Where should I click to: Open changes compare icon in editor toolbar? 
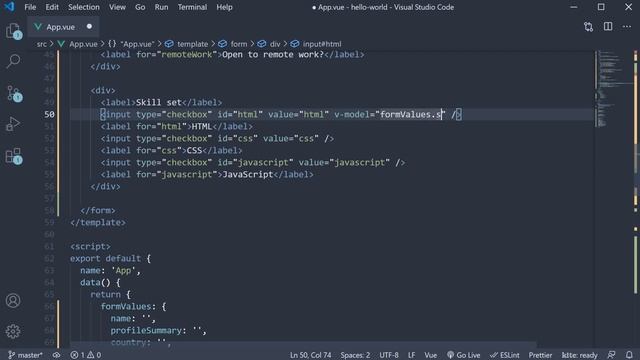588,27
